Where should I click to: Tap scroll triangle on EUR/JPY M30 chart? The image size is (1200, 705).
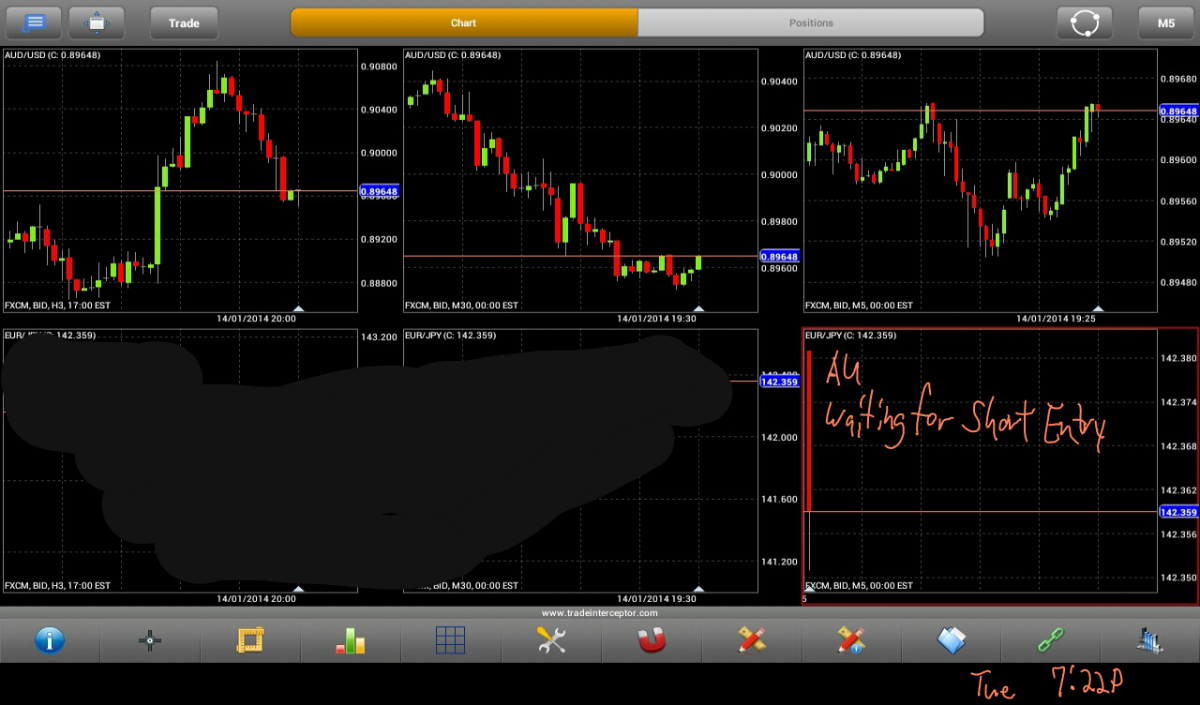tap(698, 589)
